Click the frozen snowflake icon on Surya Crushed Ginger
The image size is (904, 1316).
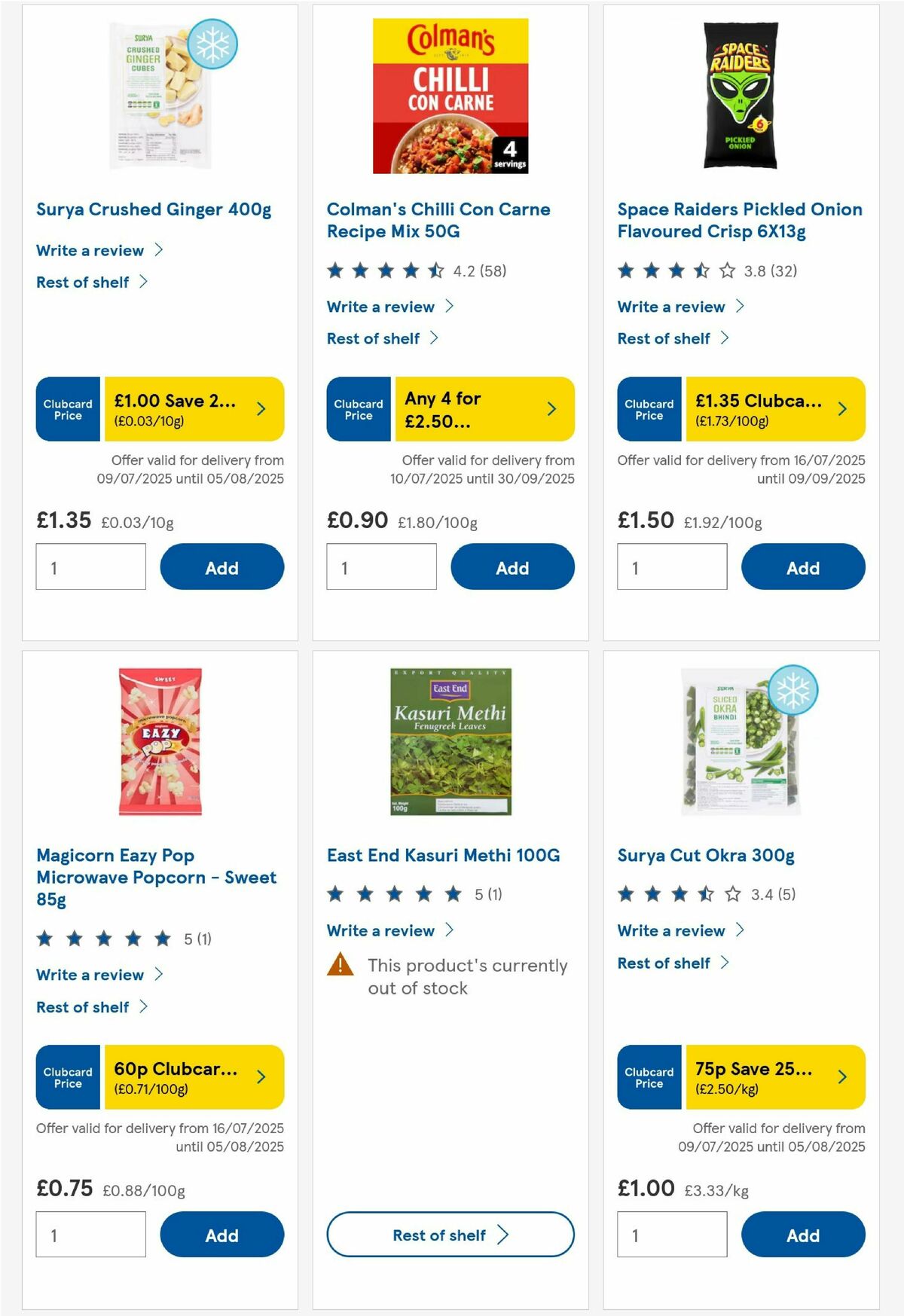(215, 45)
